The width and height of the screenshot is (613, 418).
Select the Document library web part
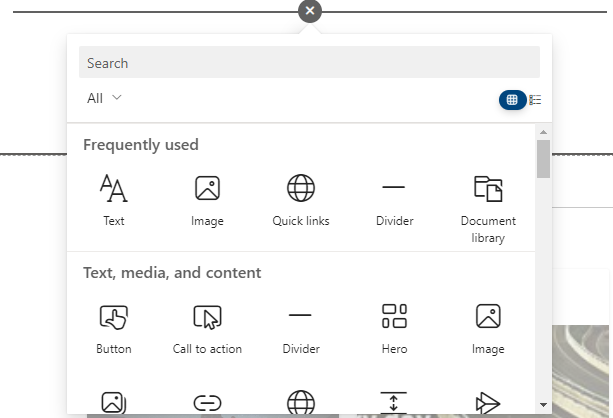tap(488, 208)
